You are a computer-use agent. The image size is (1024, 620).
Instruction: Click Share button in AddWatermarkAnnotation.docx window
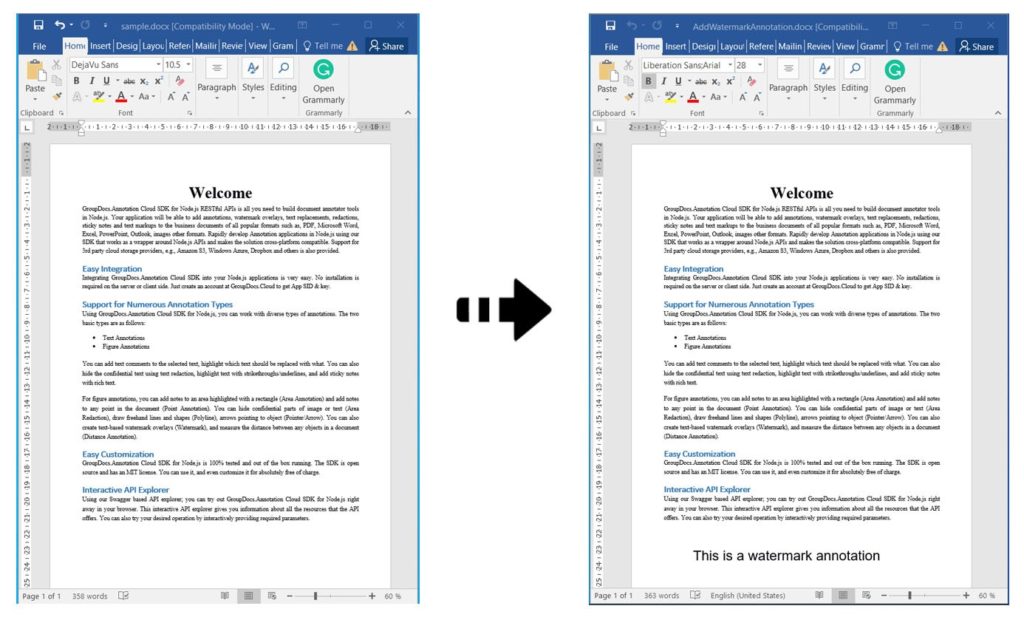pyautogui.click(x=975, y=46)
